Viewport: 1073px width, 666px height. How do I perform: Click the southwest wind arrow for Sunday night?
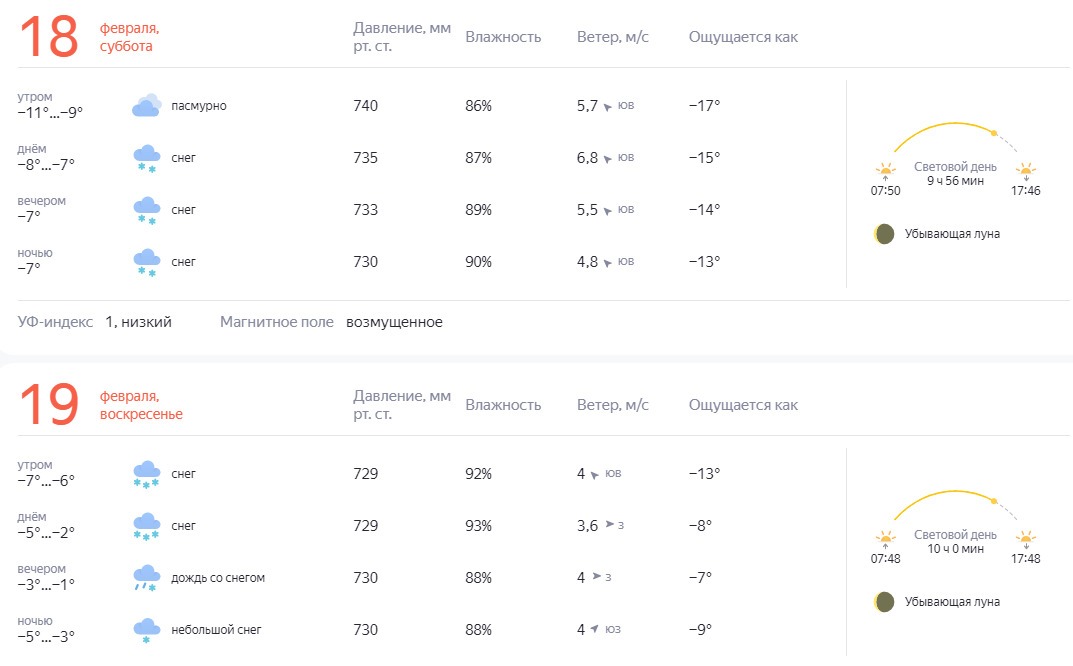(594, 629)
